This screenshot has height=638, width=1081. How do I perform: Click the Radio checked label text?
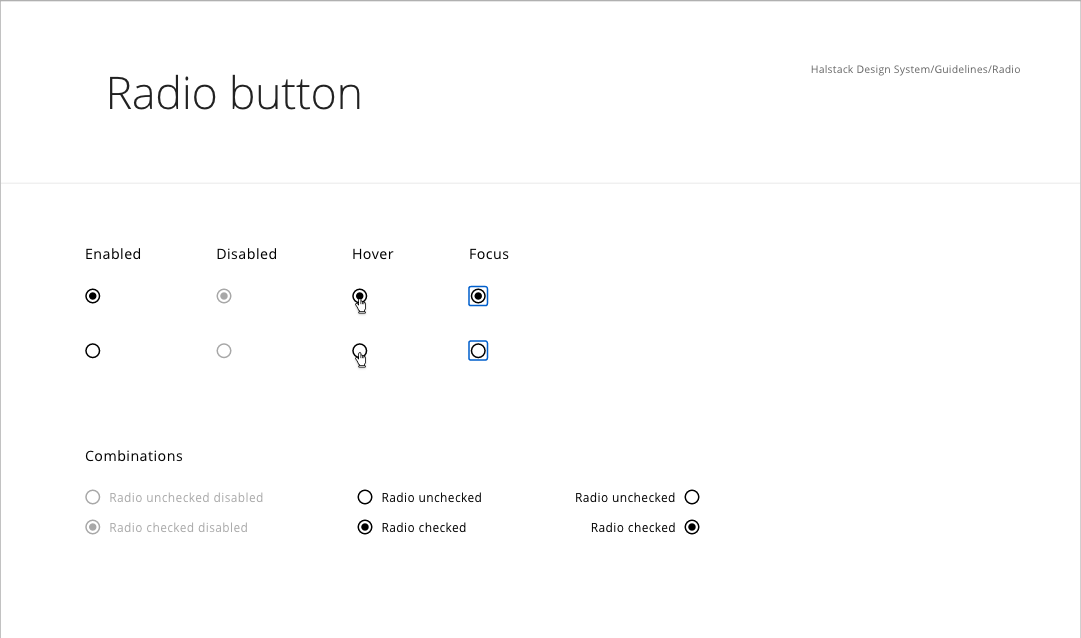point(424,527)
